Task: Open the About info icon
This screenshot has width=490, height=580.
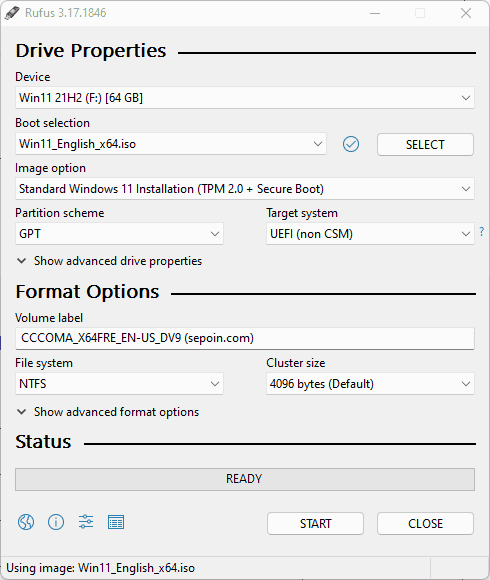Action: (x=56, y=522)
